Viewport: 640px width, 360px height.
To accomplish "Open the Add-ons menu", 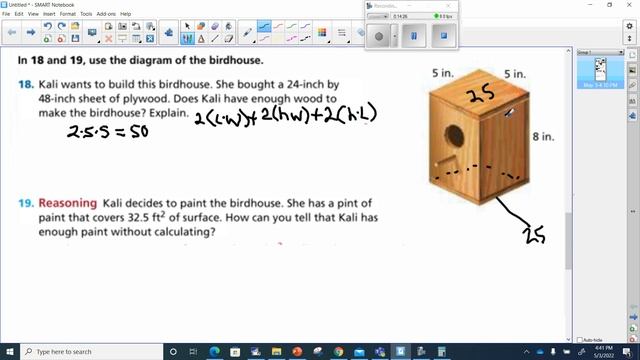I will (x=106, y=14).
